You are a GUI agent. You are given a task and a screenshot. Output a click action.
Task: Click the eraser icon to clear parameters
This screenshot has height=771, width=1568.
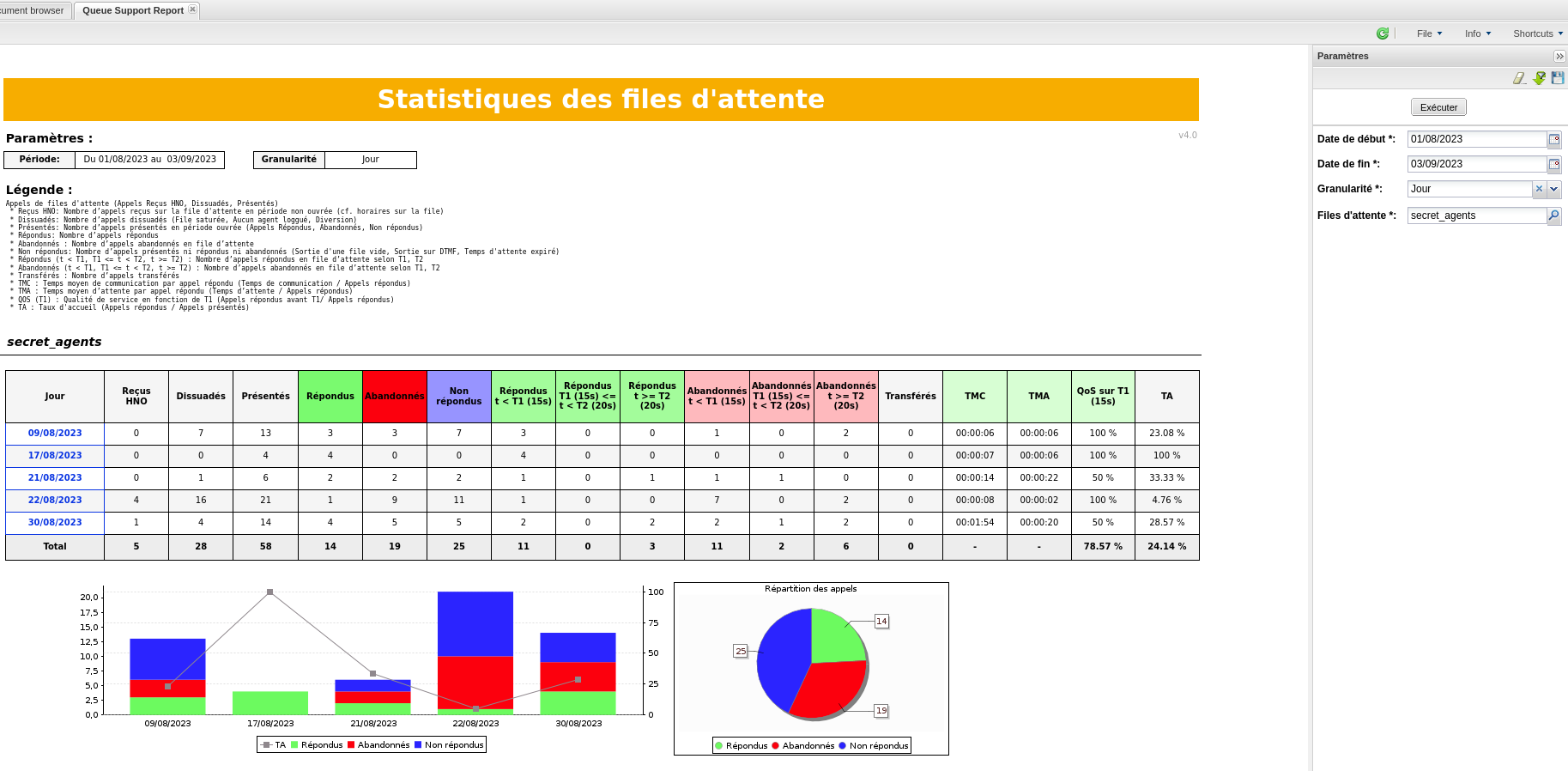click(x=1519, y=78)
